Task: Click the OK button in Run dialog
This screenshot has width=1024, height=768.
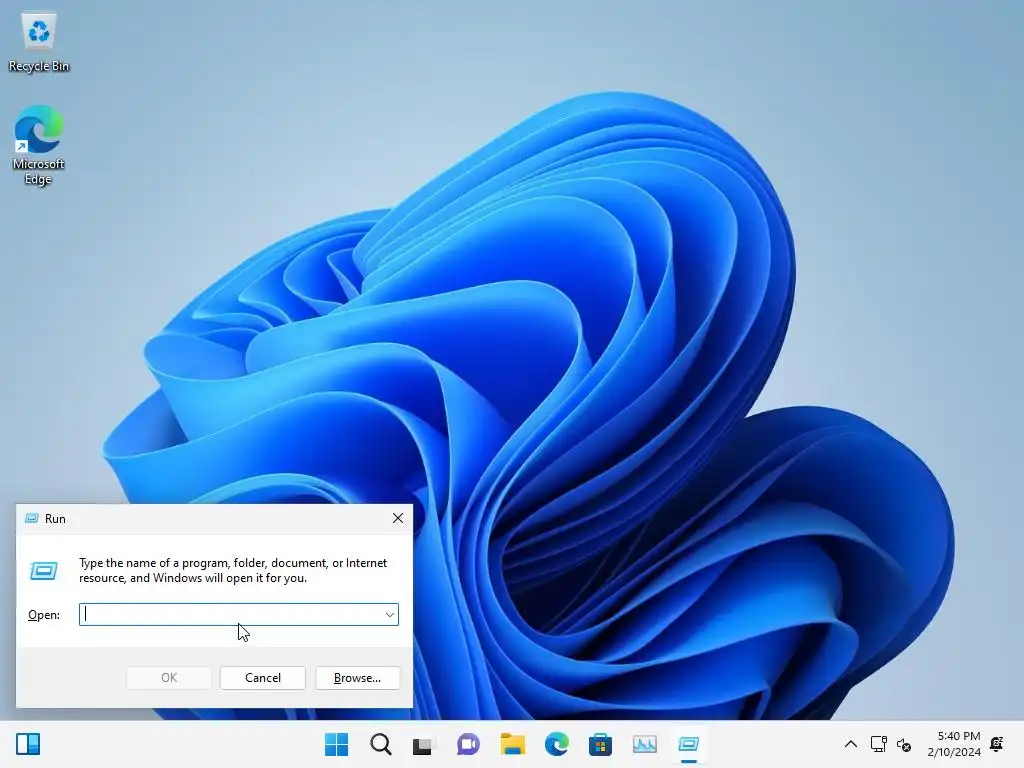Action: (x=168, y=678)
